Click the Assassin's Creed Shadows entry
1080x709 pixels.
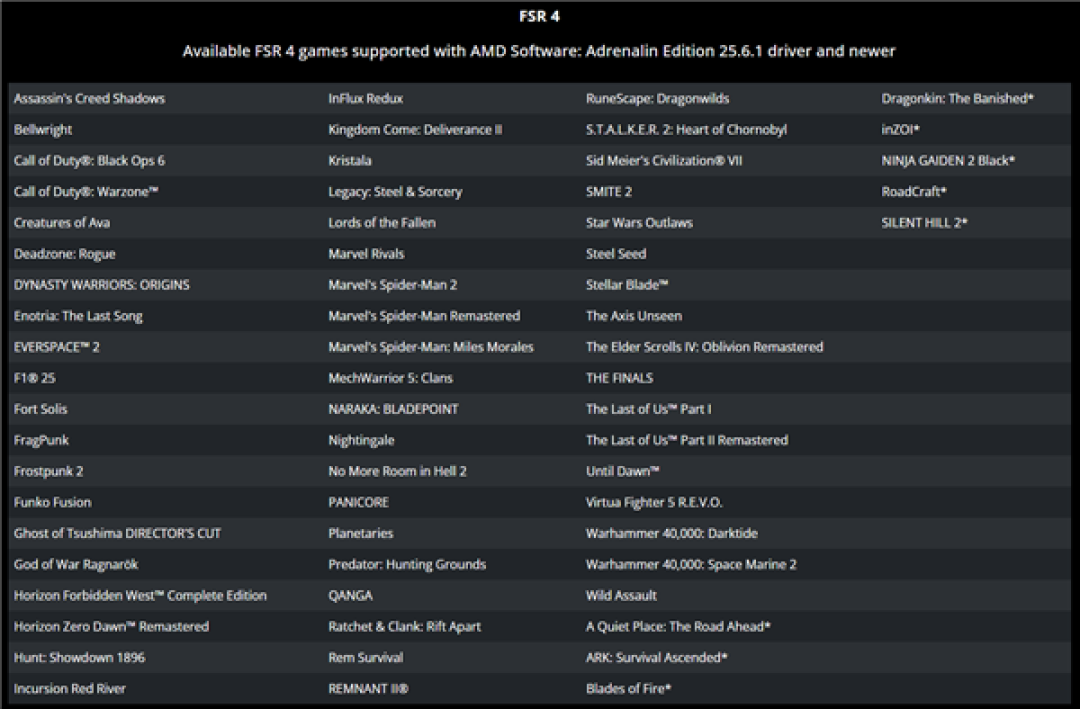[90, 99]
